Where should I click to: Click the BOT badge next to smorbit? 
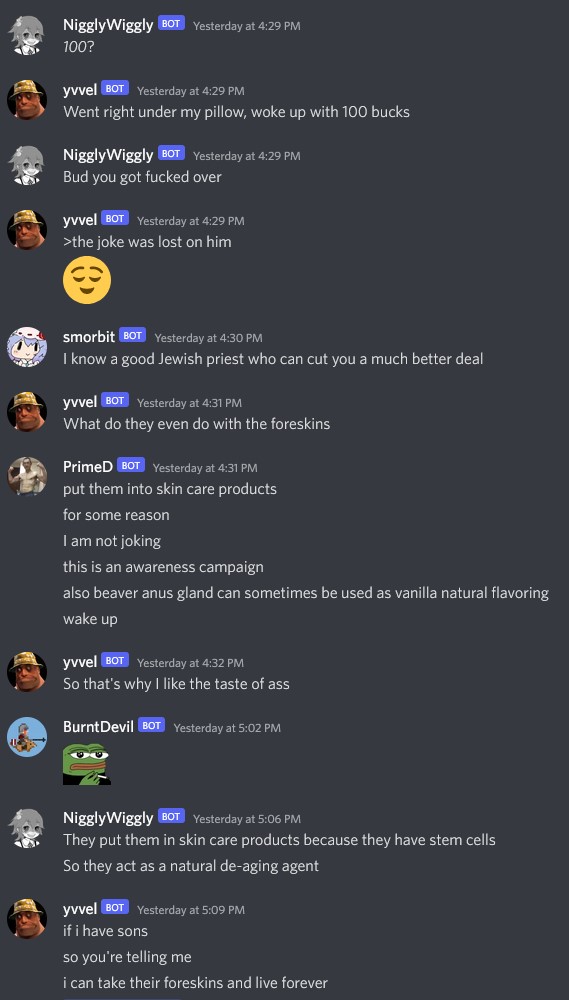133,335
